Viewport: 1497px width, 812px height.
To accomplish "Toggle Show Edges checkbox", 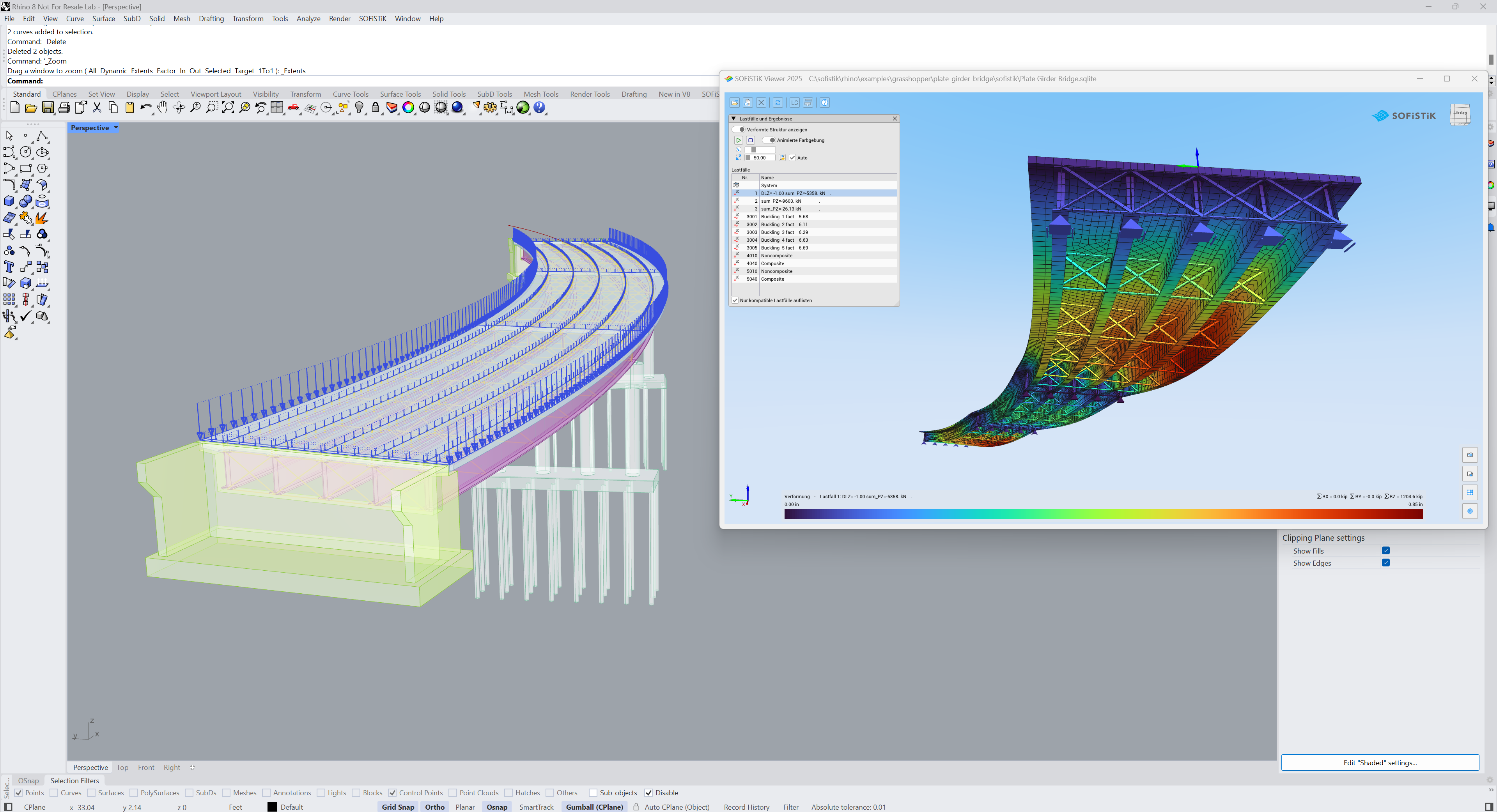I will pyautogui.click(x=1385, y=563).
